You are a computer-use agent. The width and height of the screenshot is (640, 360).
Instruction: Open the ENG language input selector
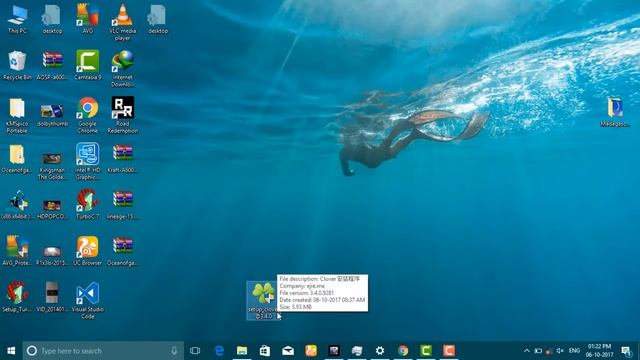[574, 351]
